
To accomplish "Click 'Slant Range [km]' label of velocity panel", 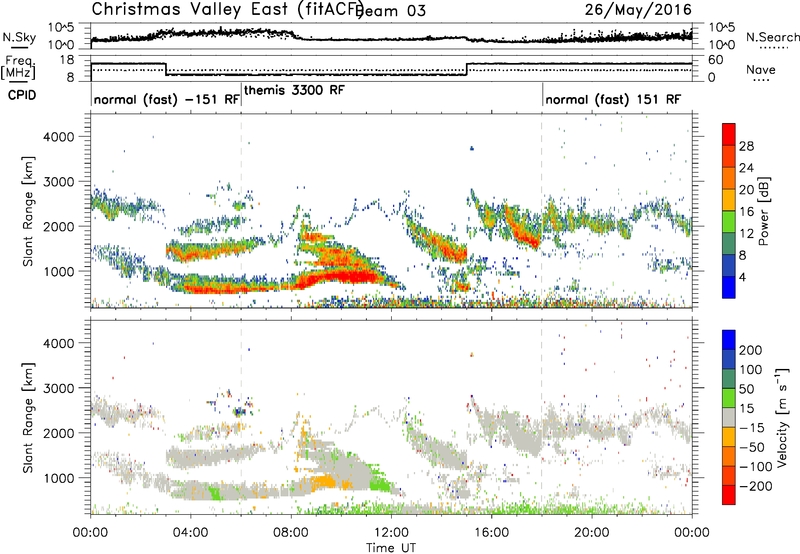I will [x=28, y=418].
